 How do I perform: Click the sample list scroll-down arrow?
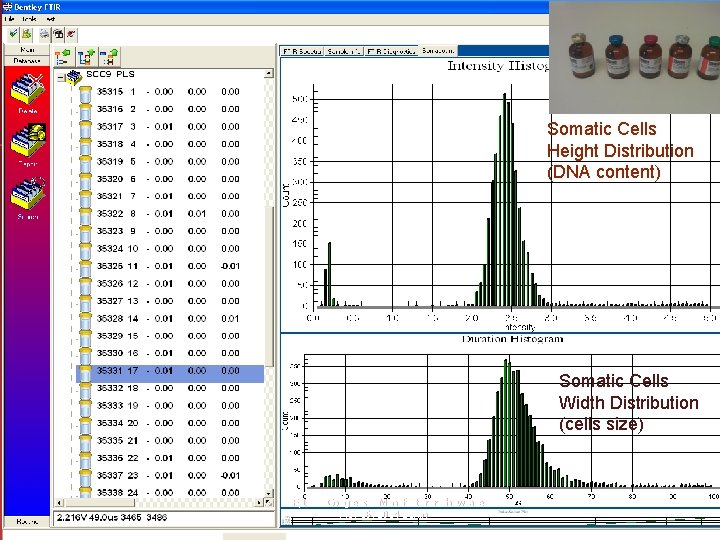coord(269,494)
